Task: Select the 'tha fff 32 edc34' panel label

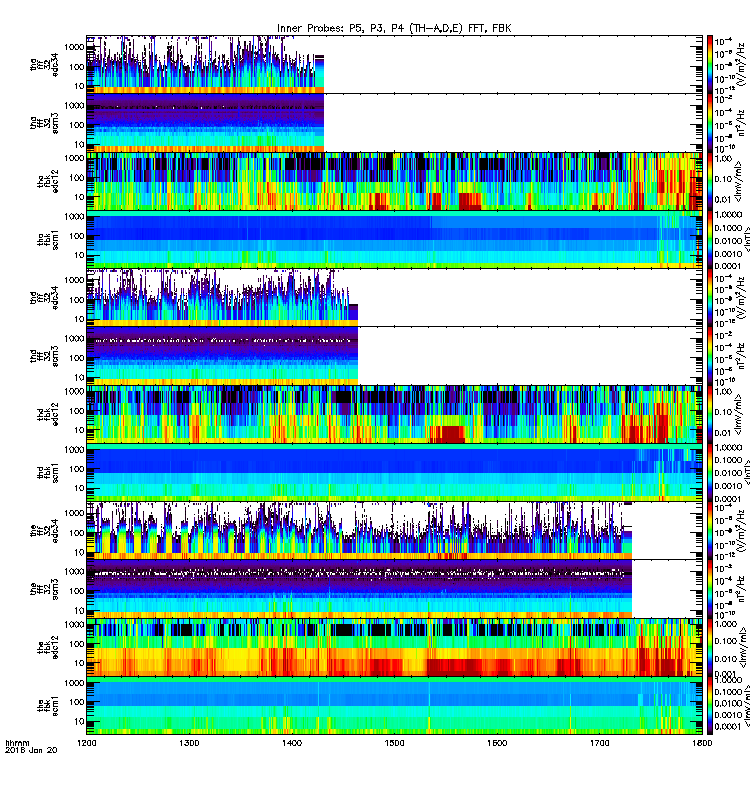Action: click(44, 64)
